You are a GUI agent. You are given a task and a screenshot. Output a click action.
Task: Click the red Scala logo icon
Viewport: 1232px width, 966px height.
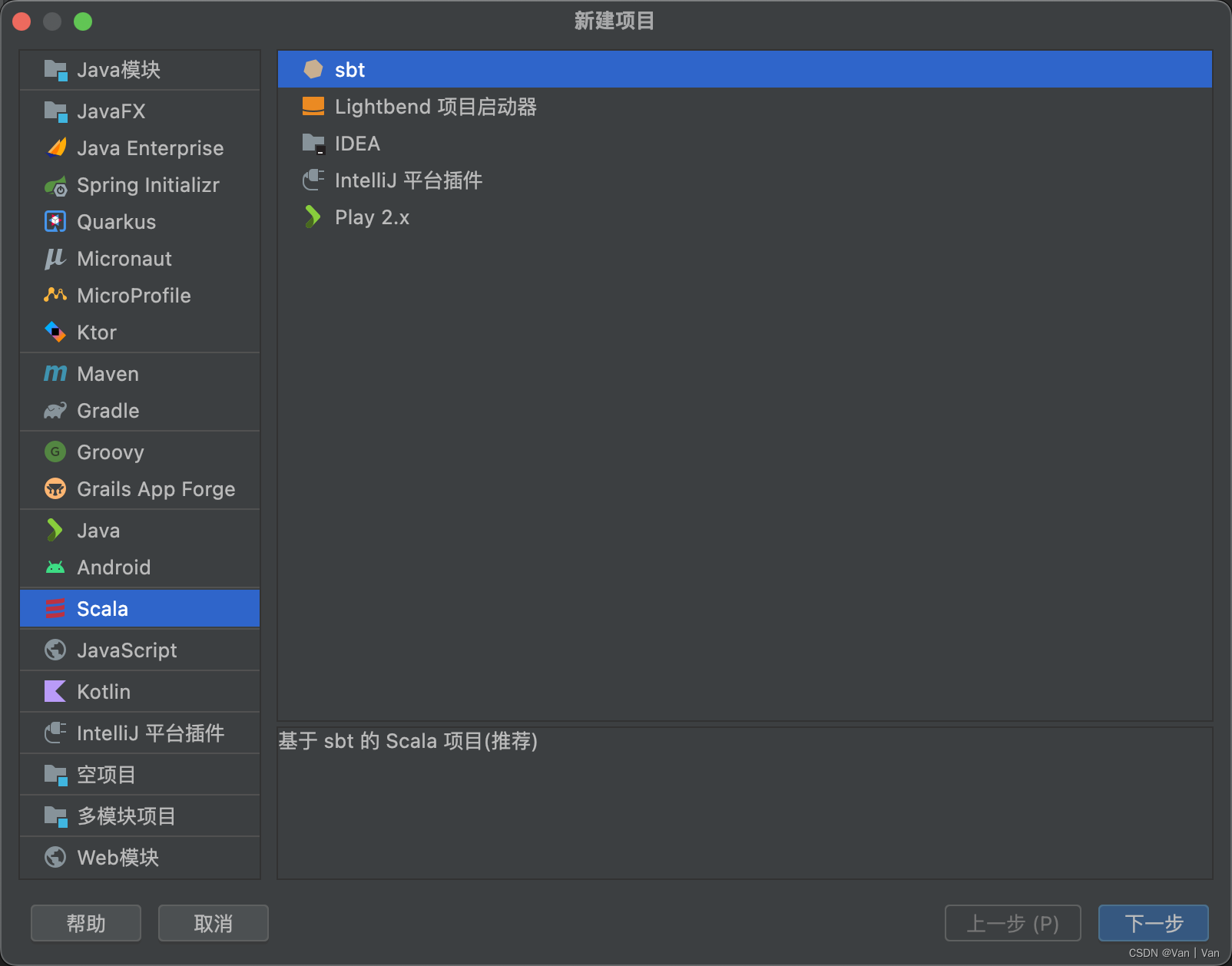pyautogui.click(x=55, y=608)
